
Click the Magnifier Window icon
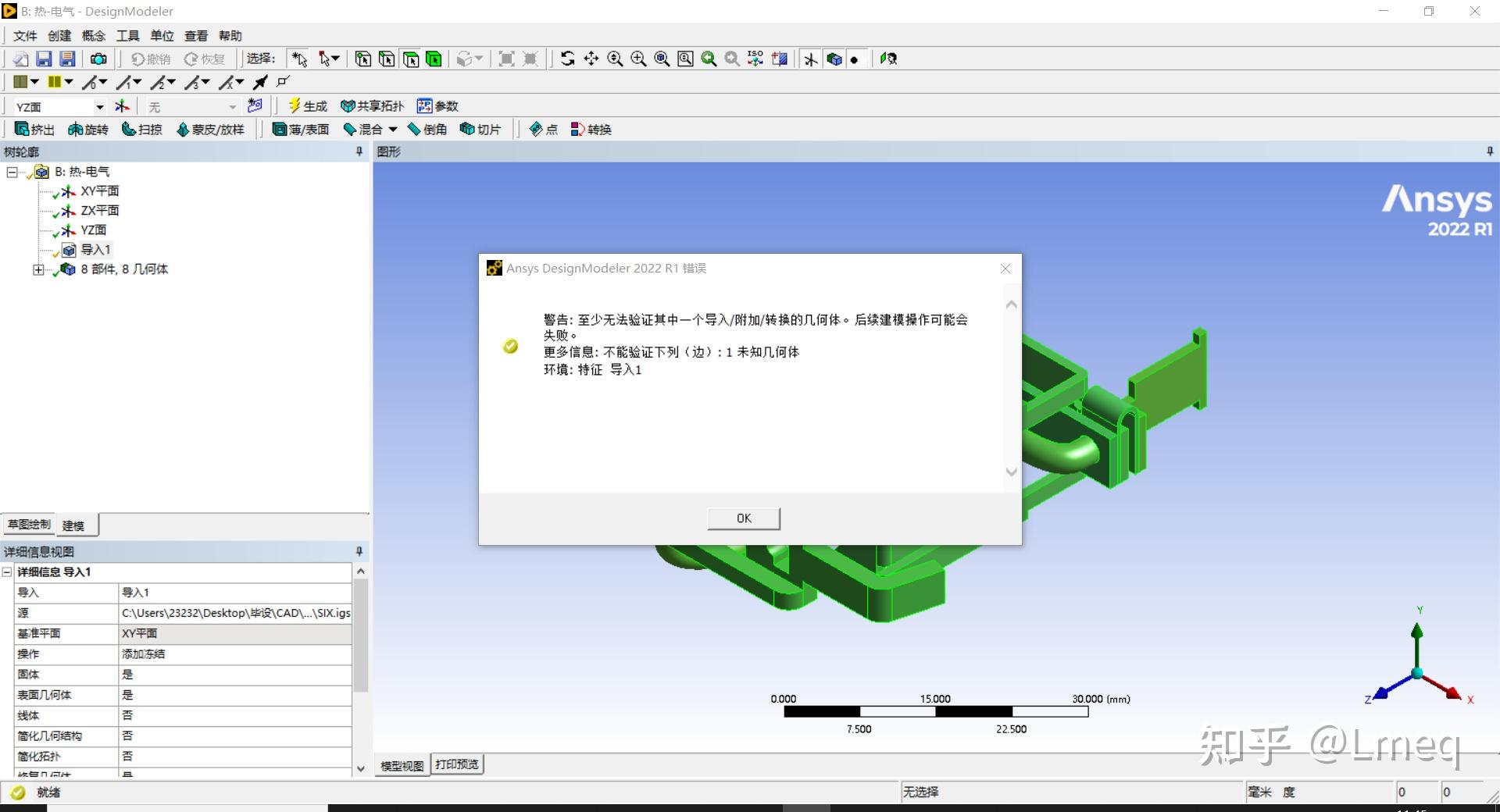point(685,59)
